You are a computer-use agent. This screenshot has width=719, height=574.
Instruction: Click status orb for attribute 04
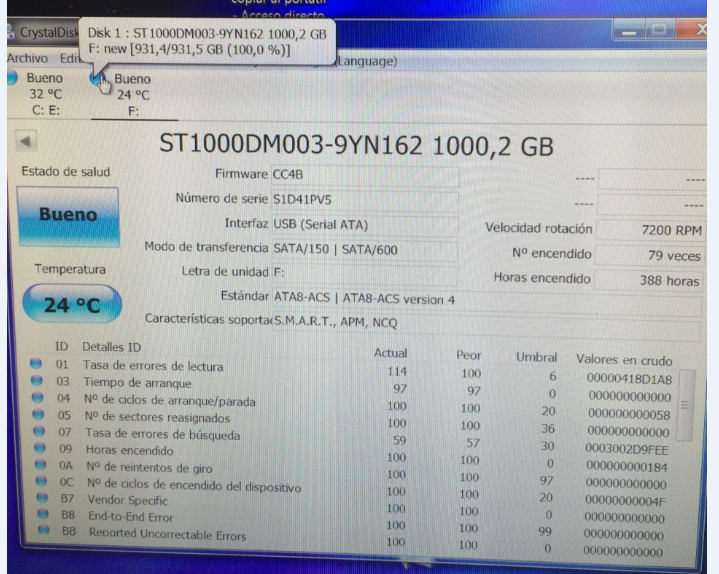[38, 397]
